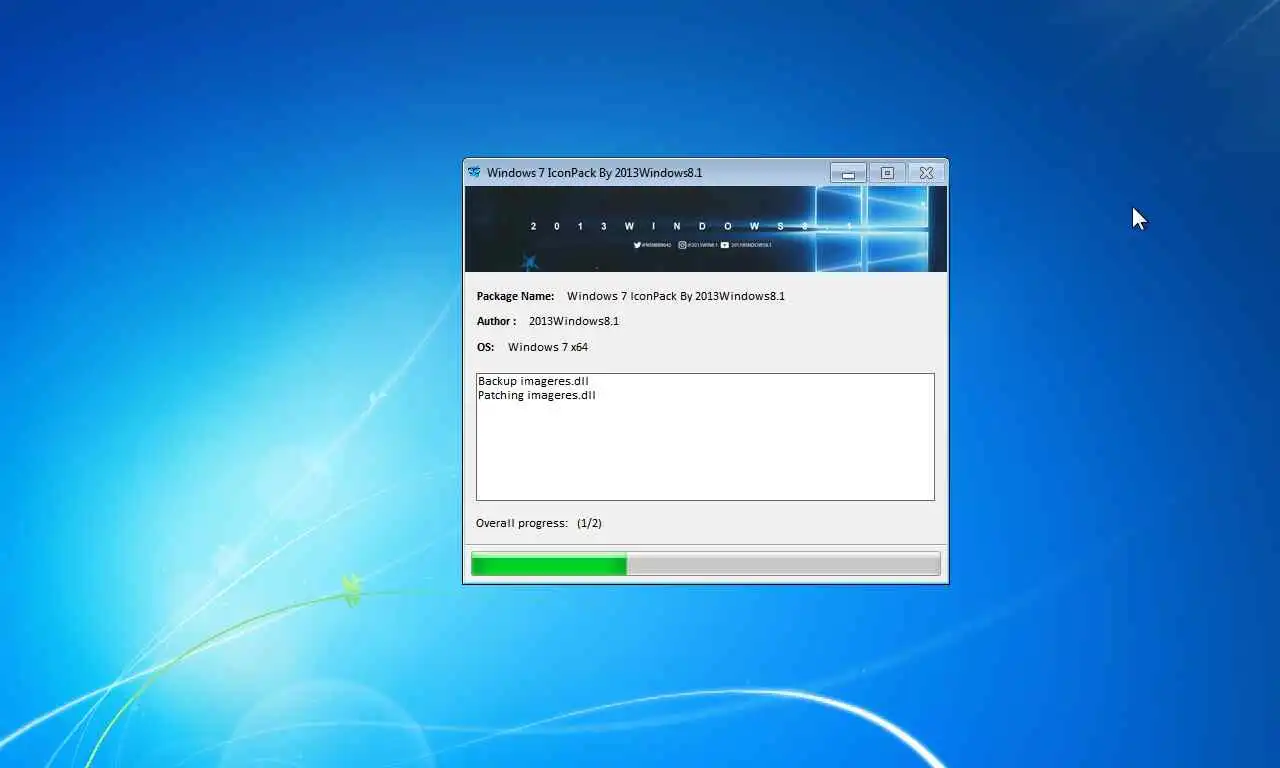Viewport: 1280px width, 768px height.
Task: Click the OS label
Action: pyautogui.click(x=485, y=347)
